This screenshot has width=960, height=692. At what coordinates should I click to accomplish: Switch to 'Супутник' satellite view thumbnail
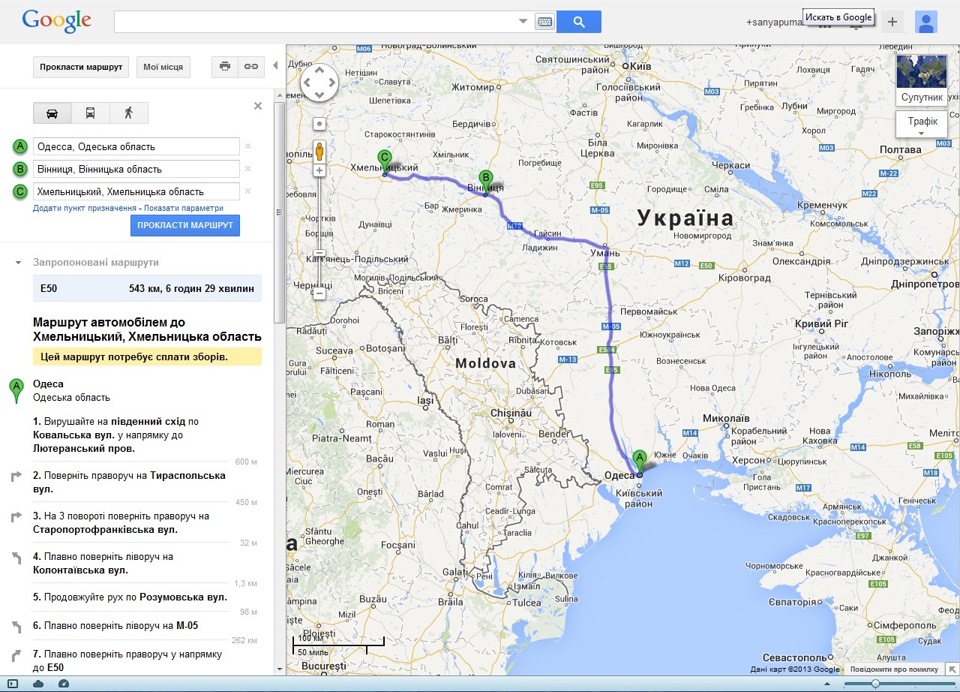point(921,80)
